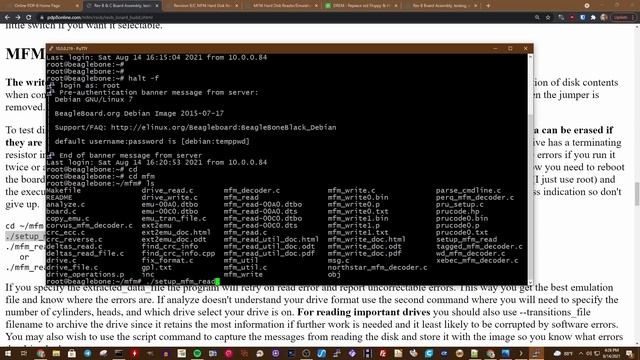640x360 pixels.
Task: Open the notification center icon
Action: [x=630, y=353]
